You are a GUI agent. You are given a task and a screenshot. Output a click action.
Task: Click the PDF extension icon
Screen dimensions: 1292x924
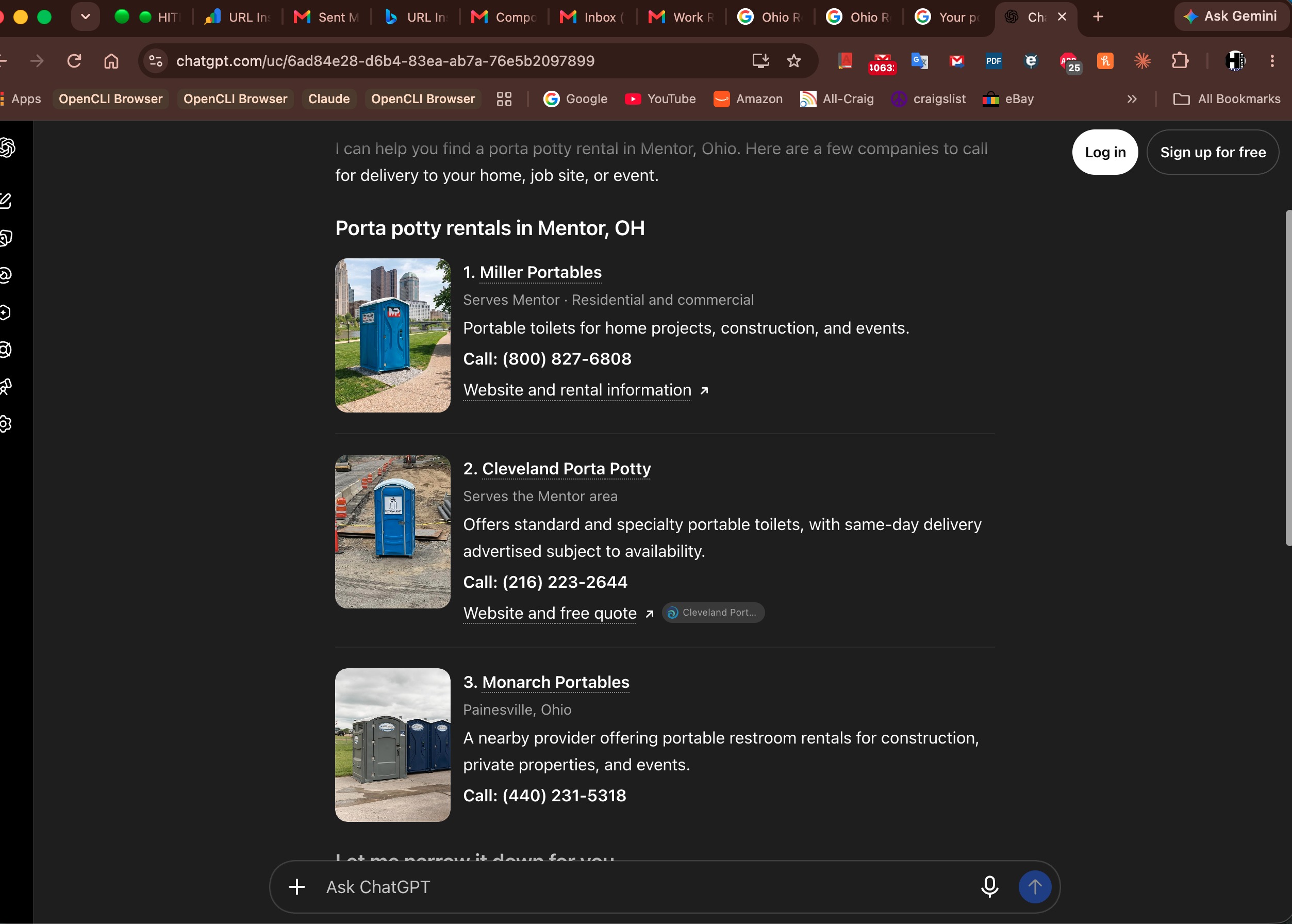click(993, 61)
